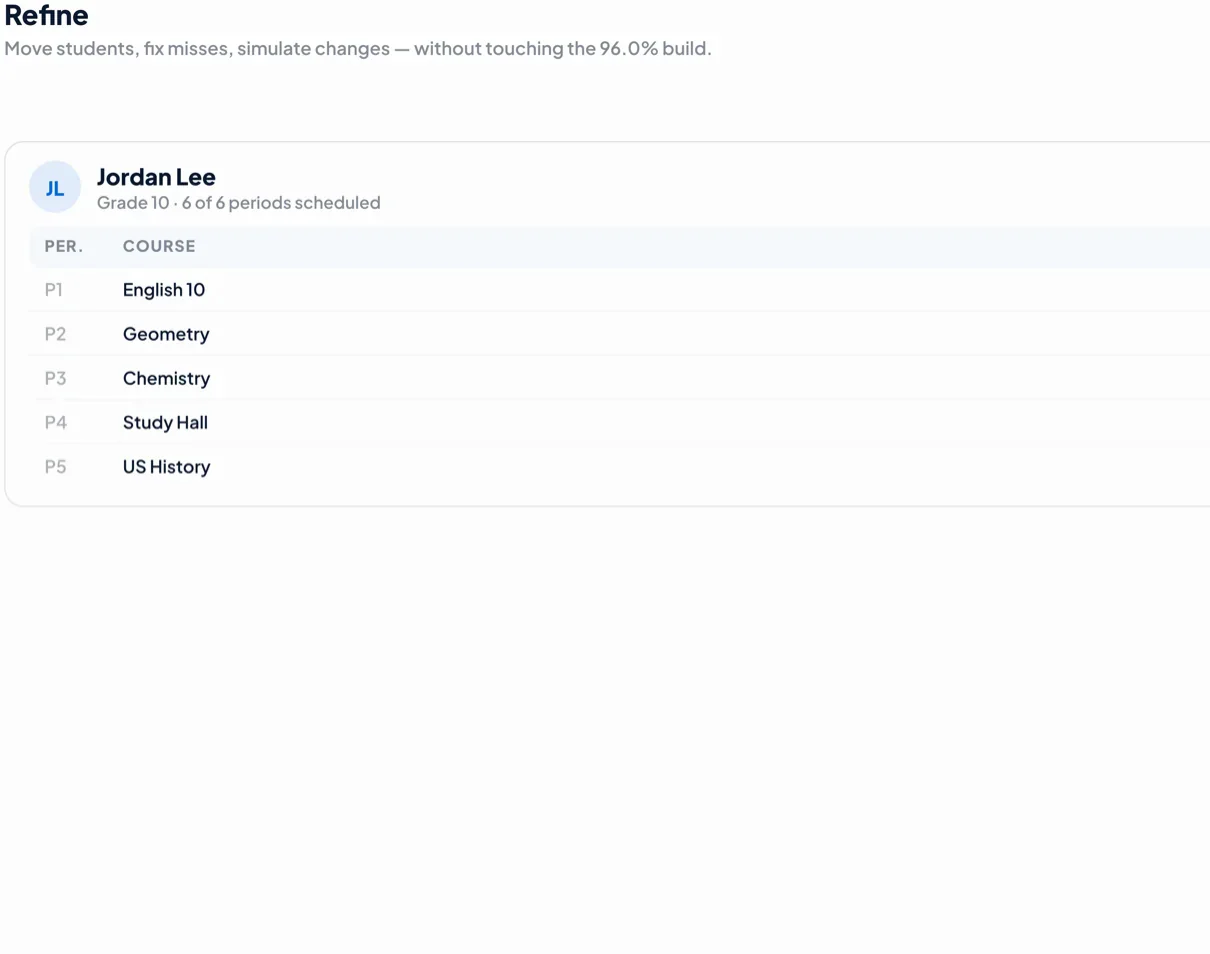Click the PER. column header
This screenshot has height=954, width=1210.
[x=64, y=246]
